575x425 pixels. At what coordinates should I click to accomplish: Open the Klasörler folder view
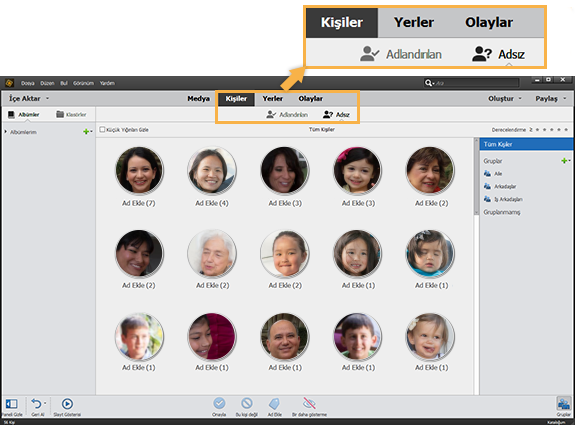coord(71,114)
